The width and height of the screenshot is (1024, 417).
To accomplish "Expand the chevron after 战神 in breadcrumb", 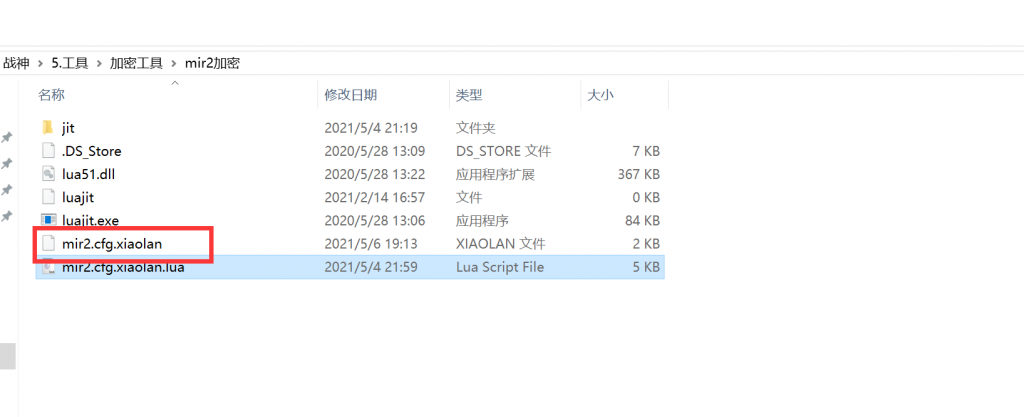I will [40, 63].
